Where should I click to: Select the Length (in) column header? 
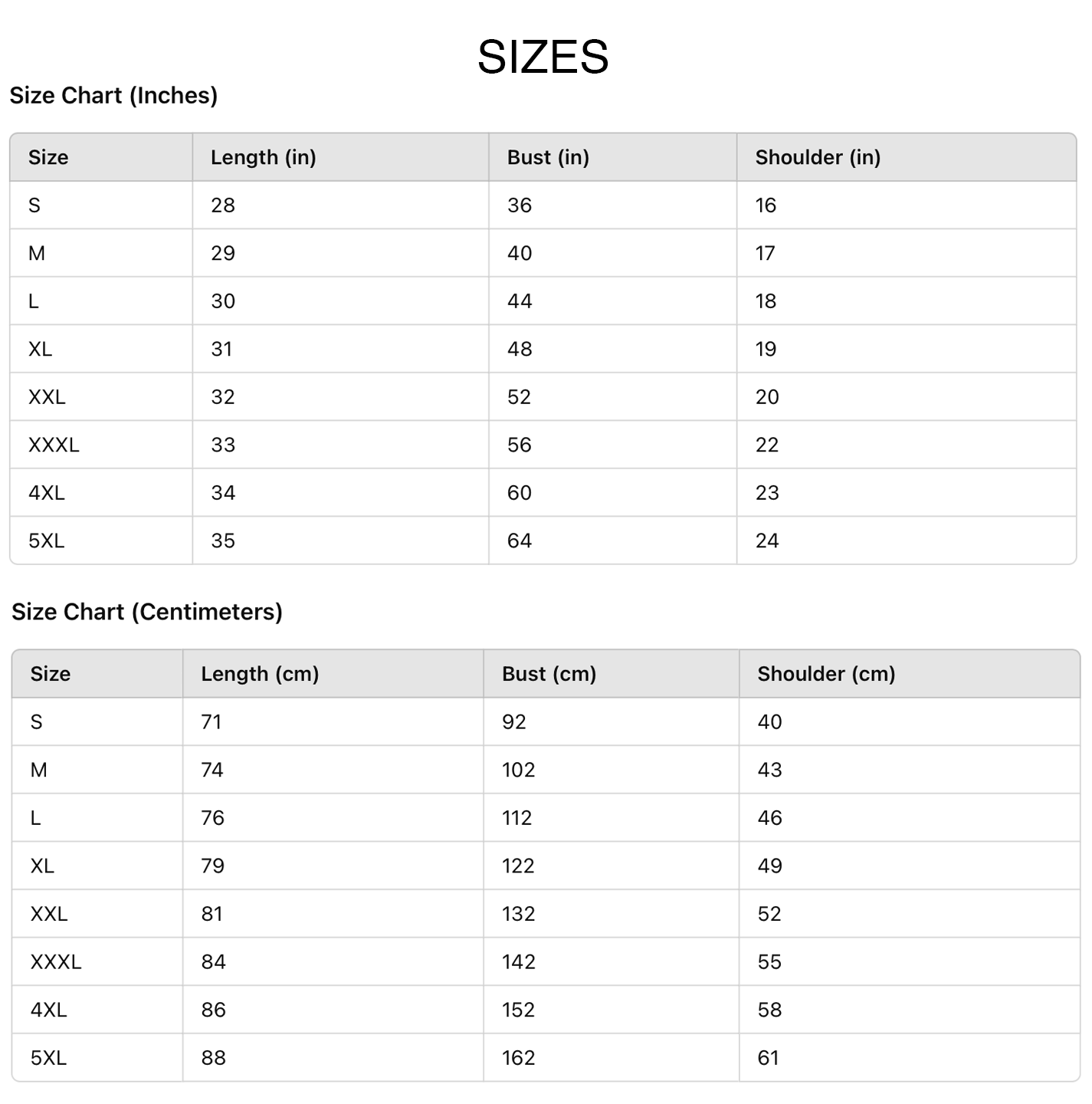pyautogui.click(x=263, y=158)
